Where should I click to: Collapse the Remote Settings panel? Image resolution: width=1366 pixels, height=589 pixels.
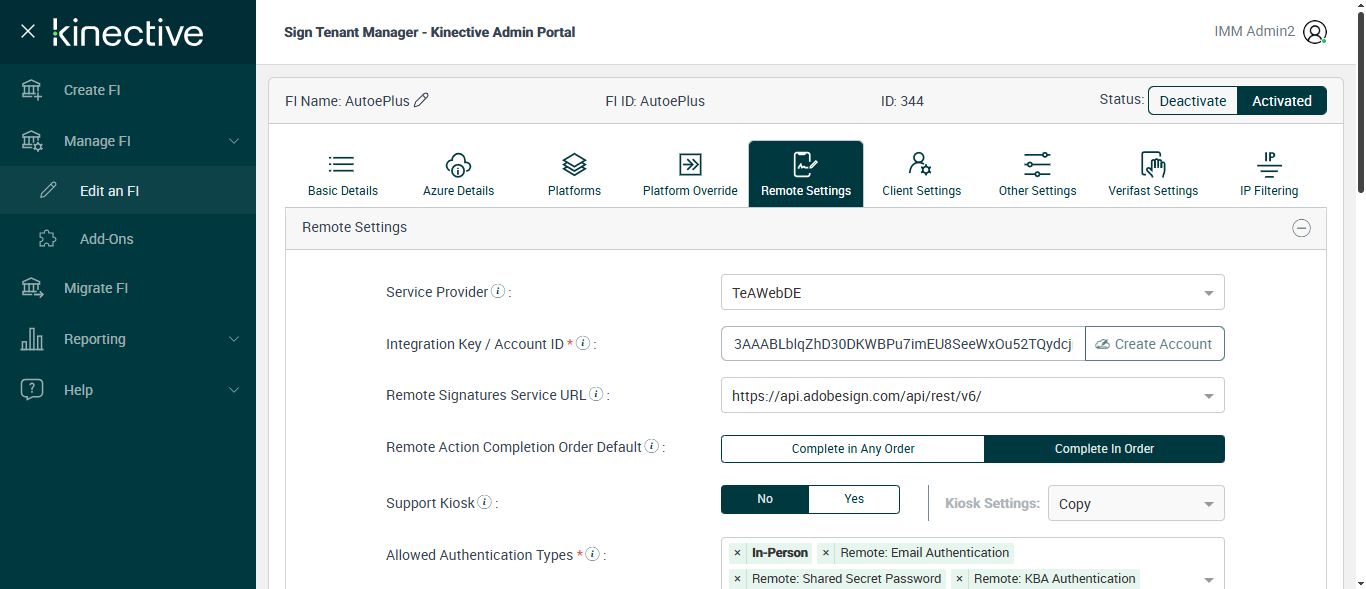tap(1301, 228)
